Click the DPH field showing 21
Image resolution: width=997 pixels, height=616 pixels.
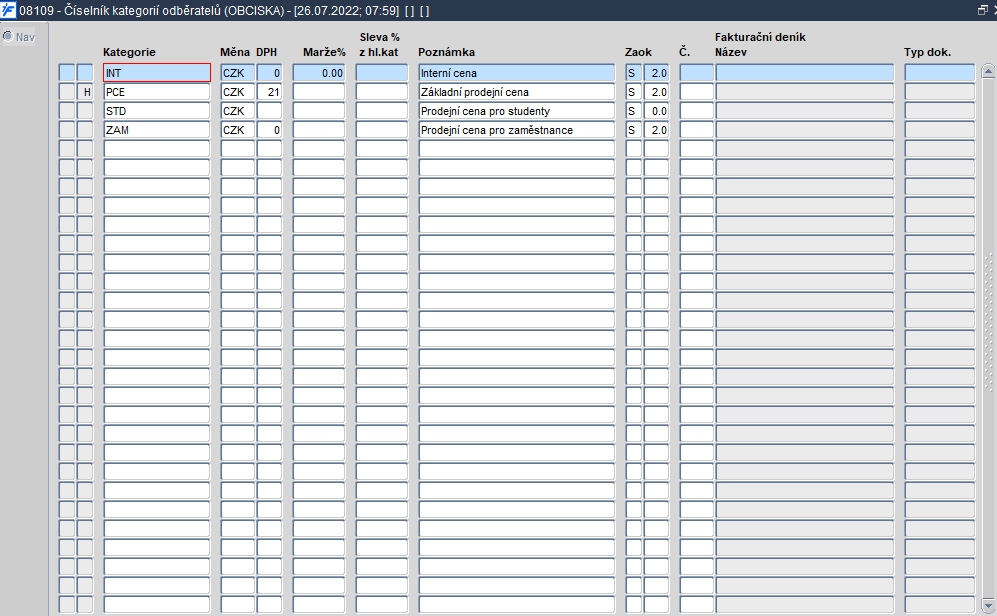pyautogui.click(x=270, y=92)
